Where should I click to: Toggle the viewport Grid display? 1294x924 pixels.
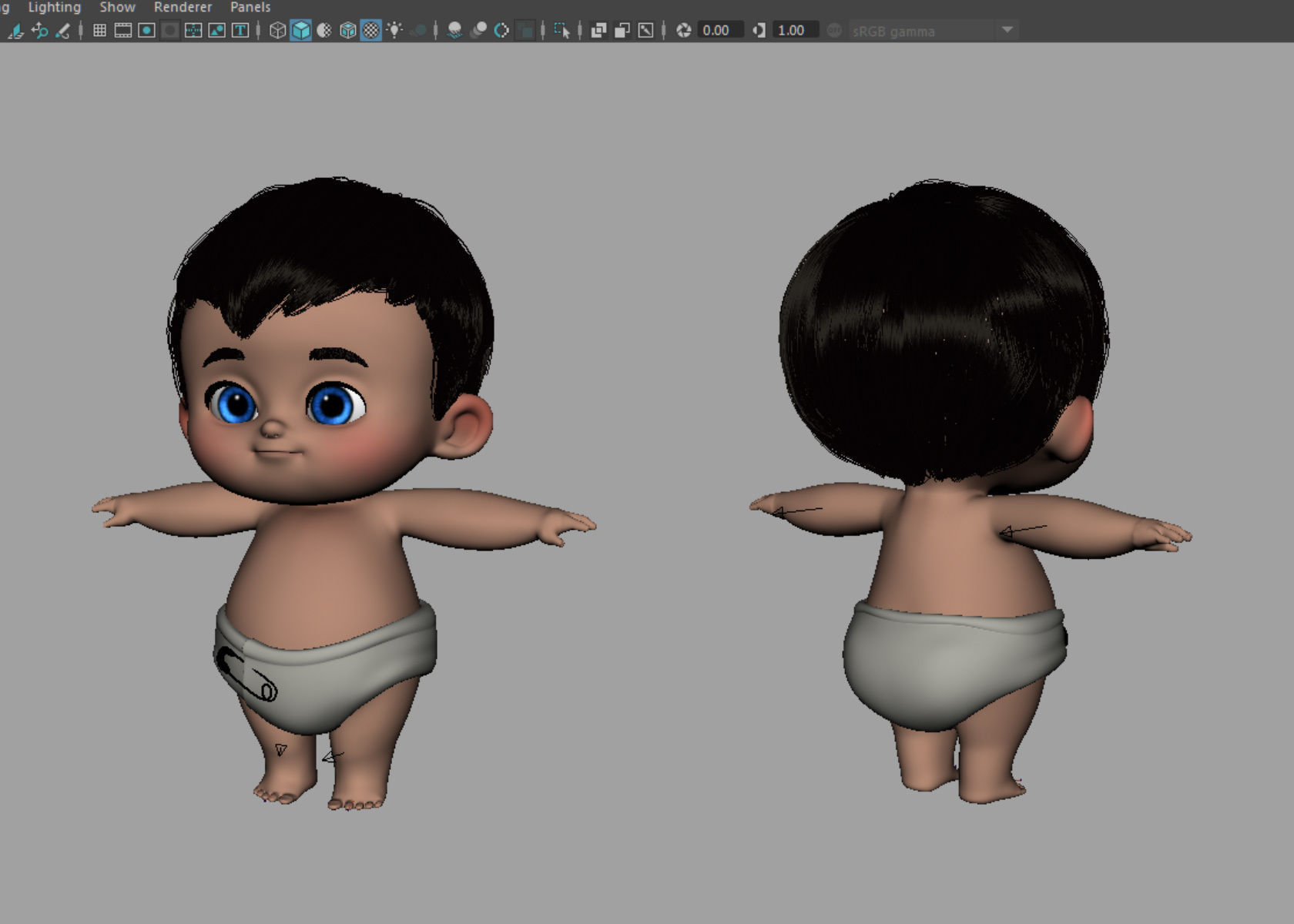(x=99, y=30)
